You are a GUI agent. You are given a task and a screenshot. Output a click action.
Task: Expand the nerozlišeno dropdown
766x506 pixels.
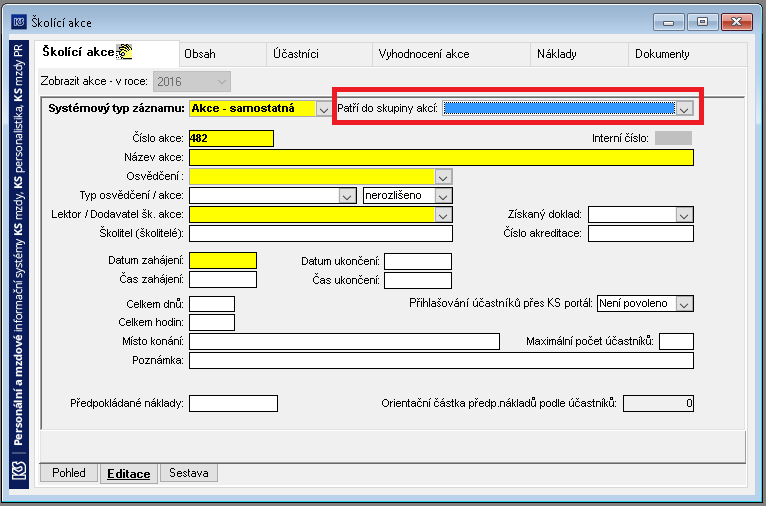443,196
